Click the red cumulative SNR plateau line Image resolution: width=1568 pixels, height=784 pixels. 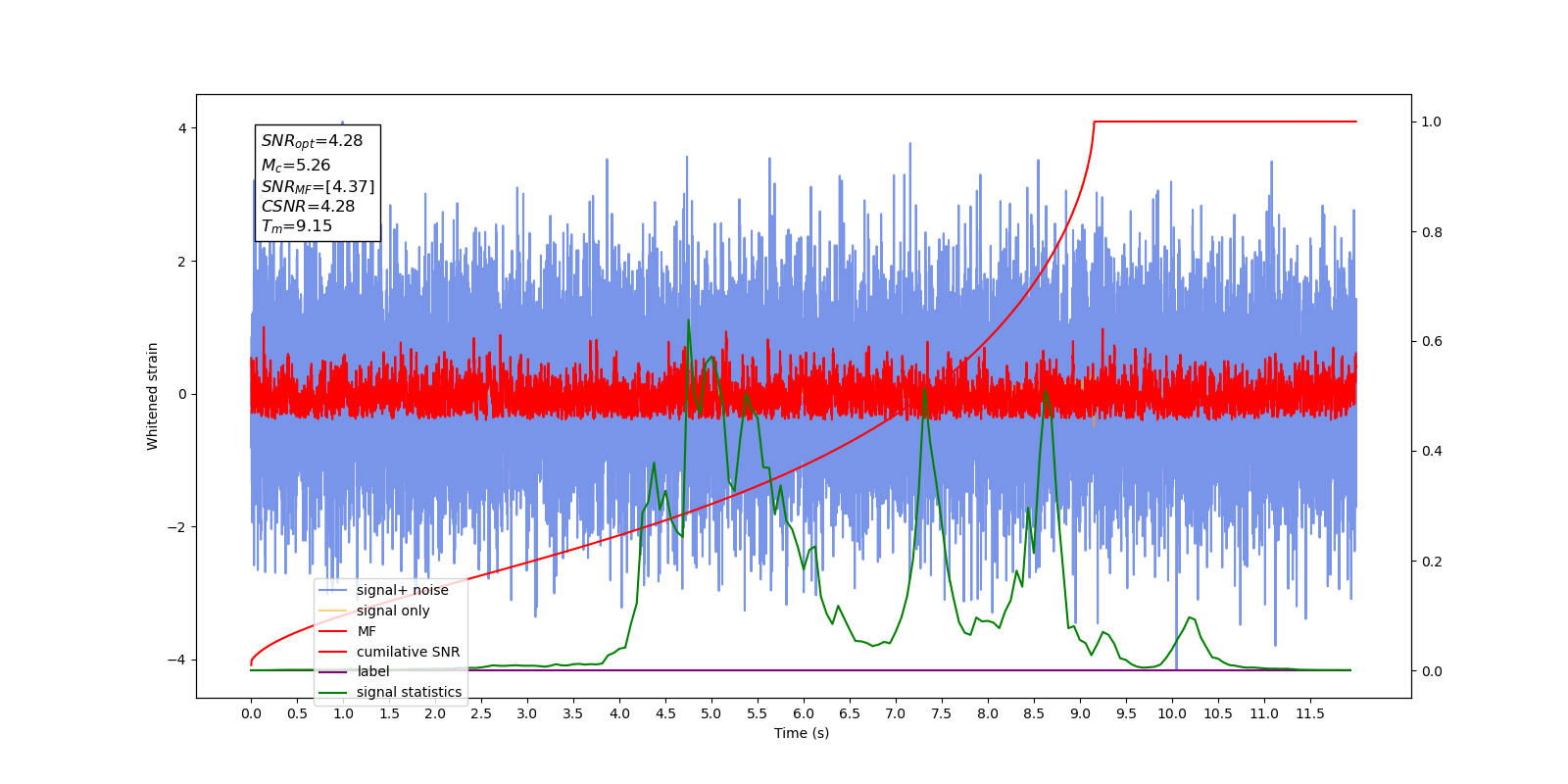tap(1225, 122)
